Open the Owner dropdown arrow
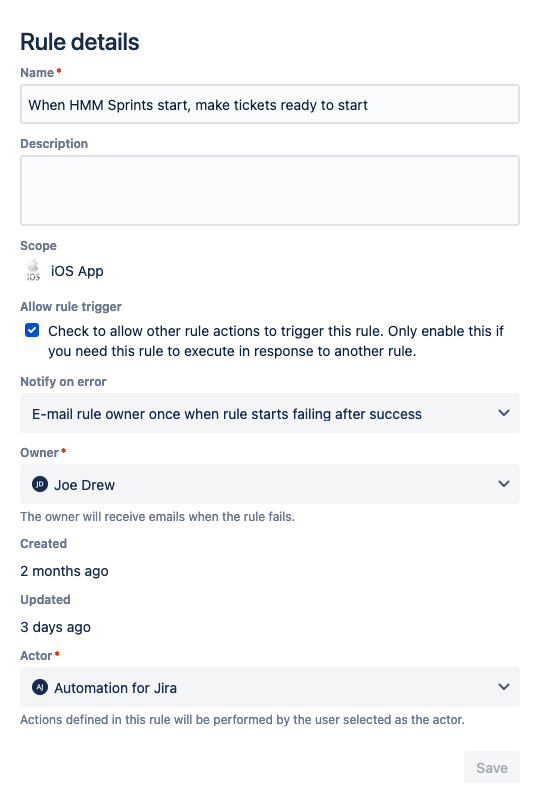Screen dimensions: 545x806 (504, 484)
